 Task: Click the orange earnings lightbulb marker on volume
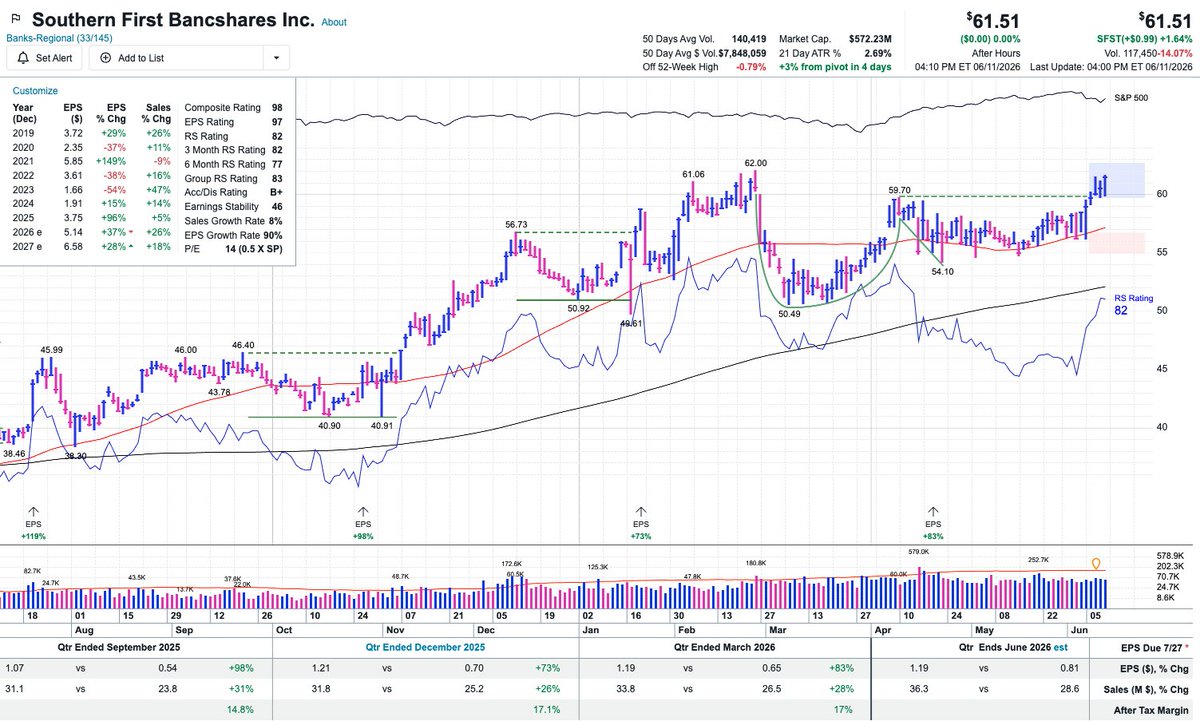pyautogui.click(x=1095, y=565)
